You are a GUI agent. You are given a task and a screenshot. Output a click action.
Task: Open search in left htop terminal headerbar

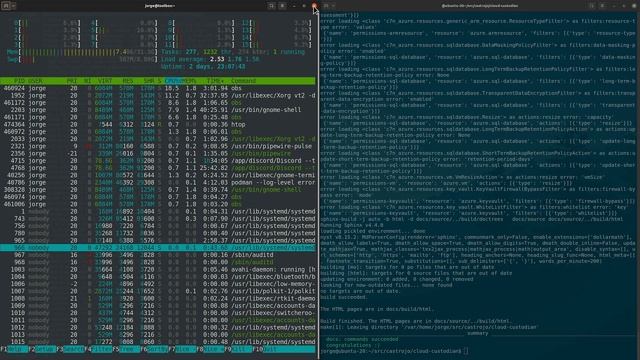tap(271, 6)
